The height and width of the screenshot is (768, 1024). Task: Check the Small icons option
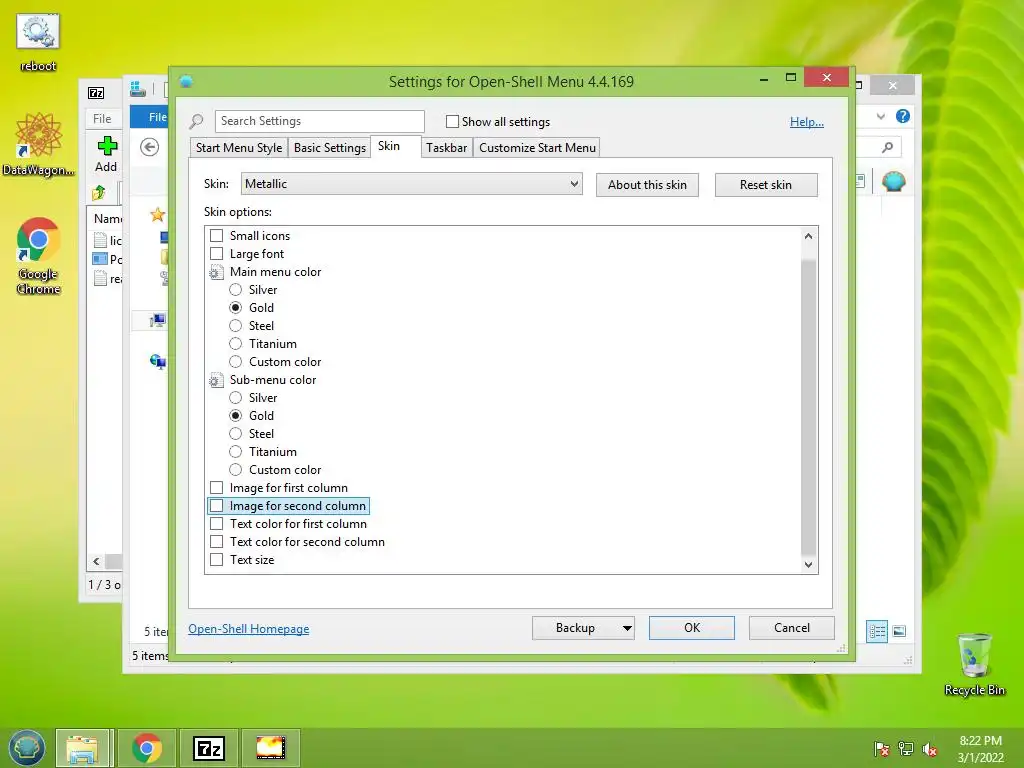coord(217,236)
